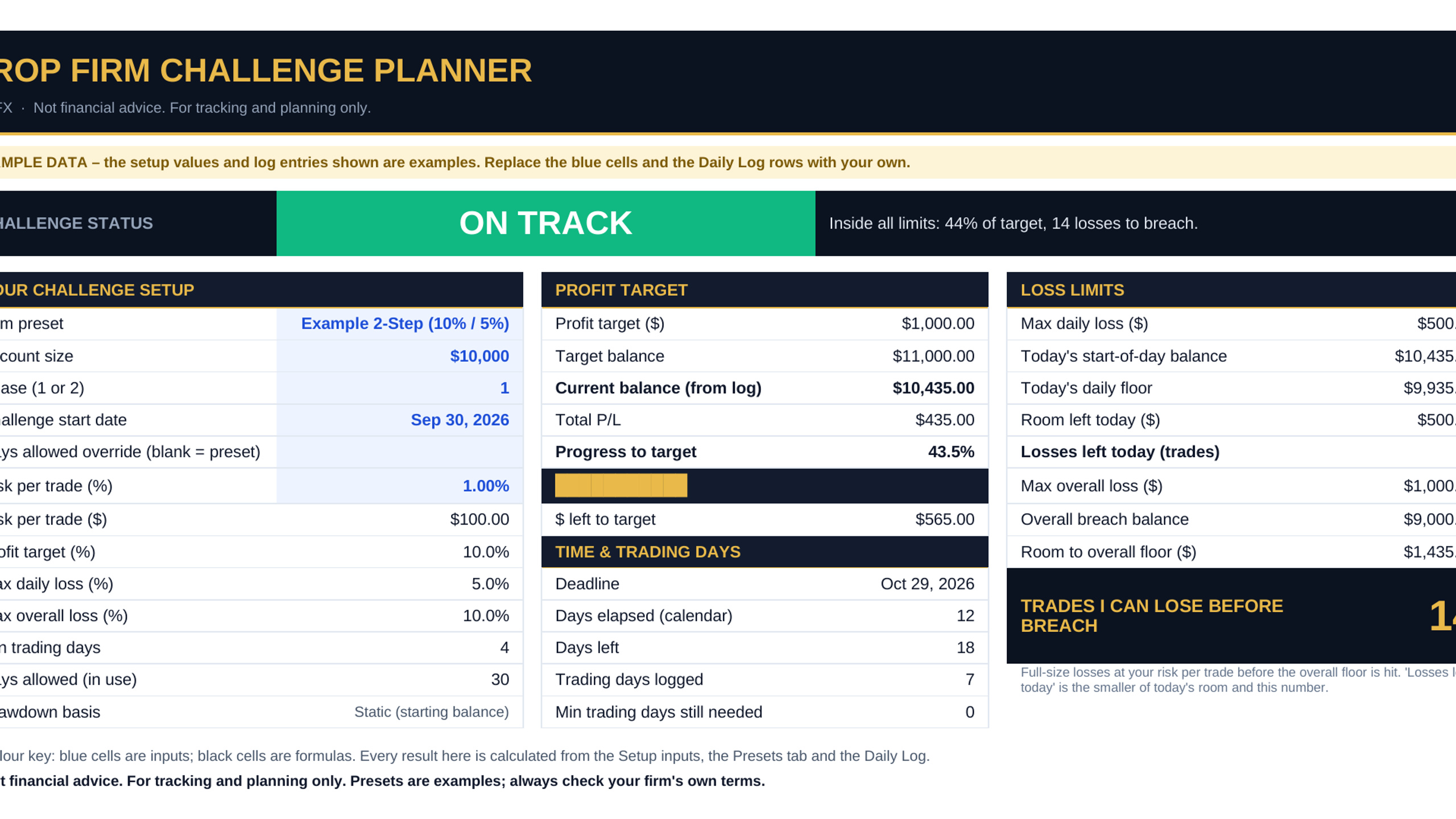Select the green ON TRACK status banner
The image size is (1456, 819).
coord(545,223)
